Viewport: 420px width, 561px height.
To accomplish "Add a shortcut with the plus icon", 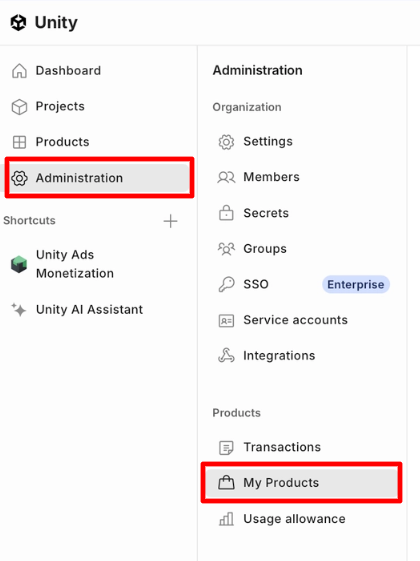I will 170,221.
